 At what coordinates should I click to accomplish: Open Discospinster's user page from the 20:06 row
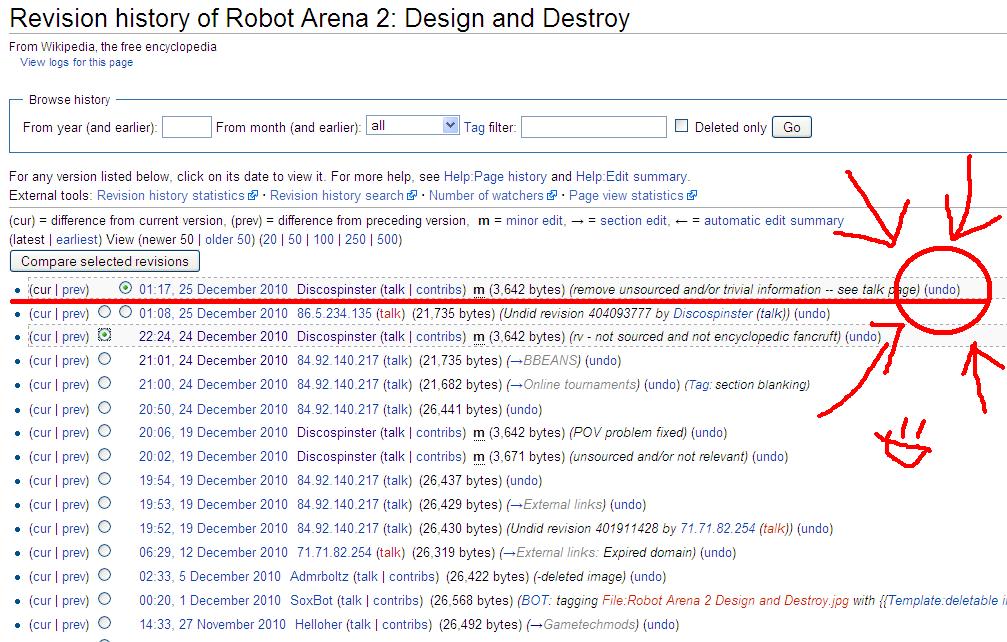(337, 433)
